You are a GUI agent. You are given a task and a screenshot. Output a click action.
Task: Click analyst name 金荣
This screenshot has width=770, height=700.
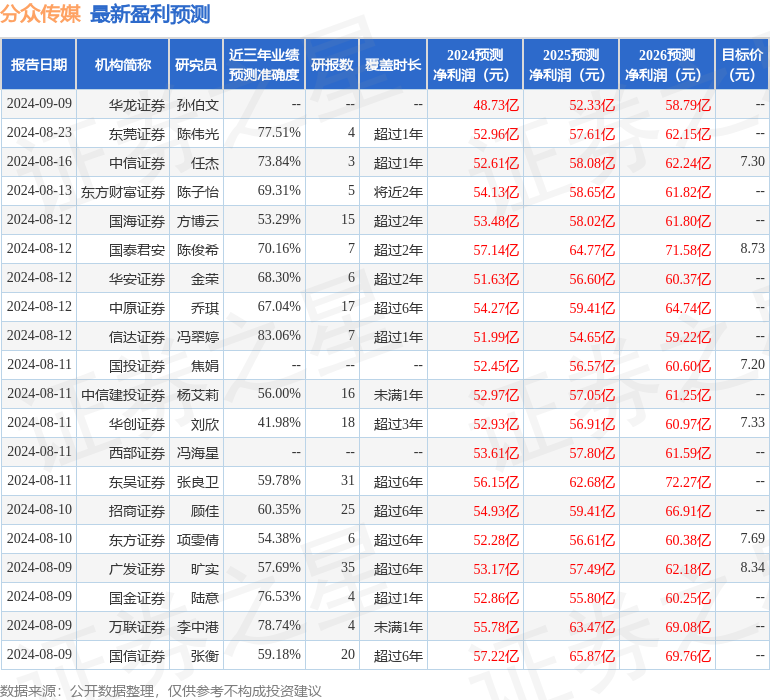point(205,279)
